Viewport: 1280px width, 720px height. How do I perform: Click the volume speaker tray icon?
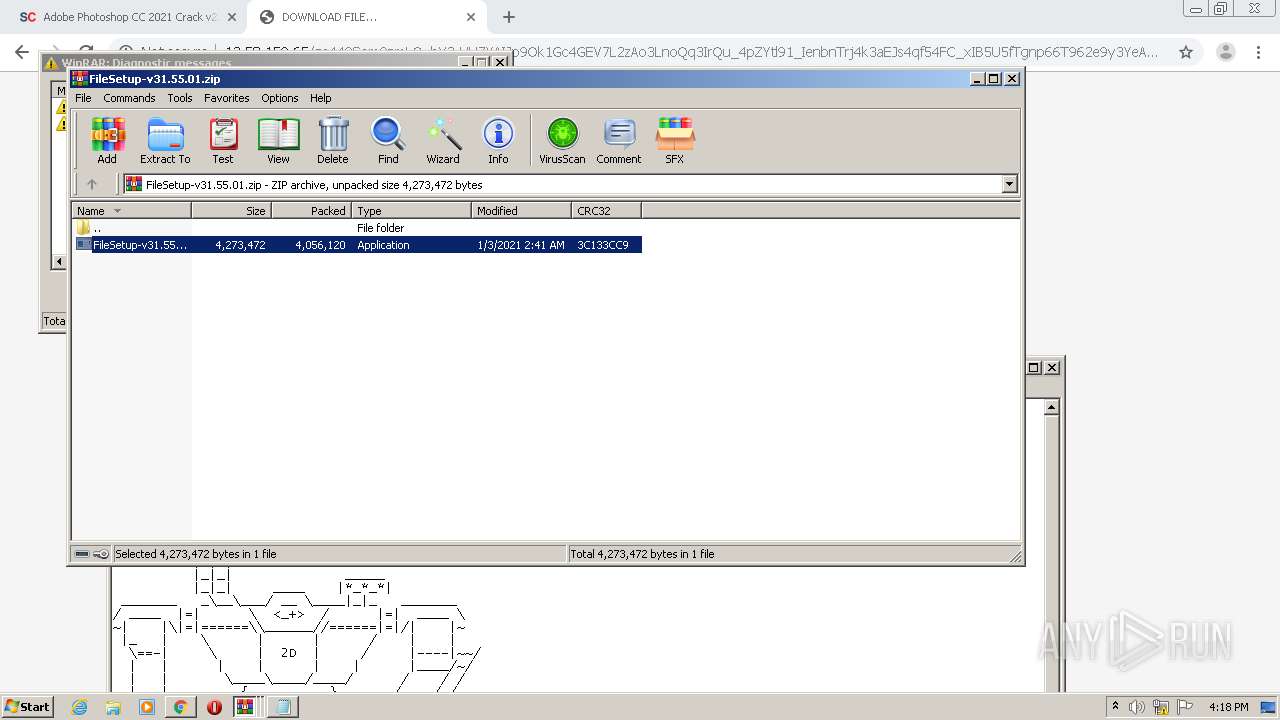point(1137,707)
